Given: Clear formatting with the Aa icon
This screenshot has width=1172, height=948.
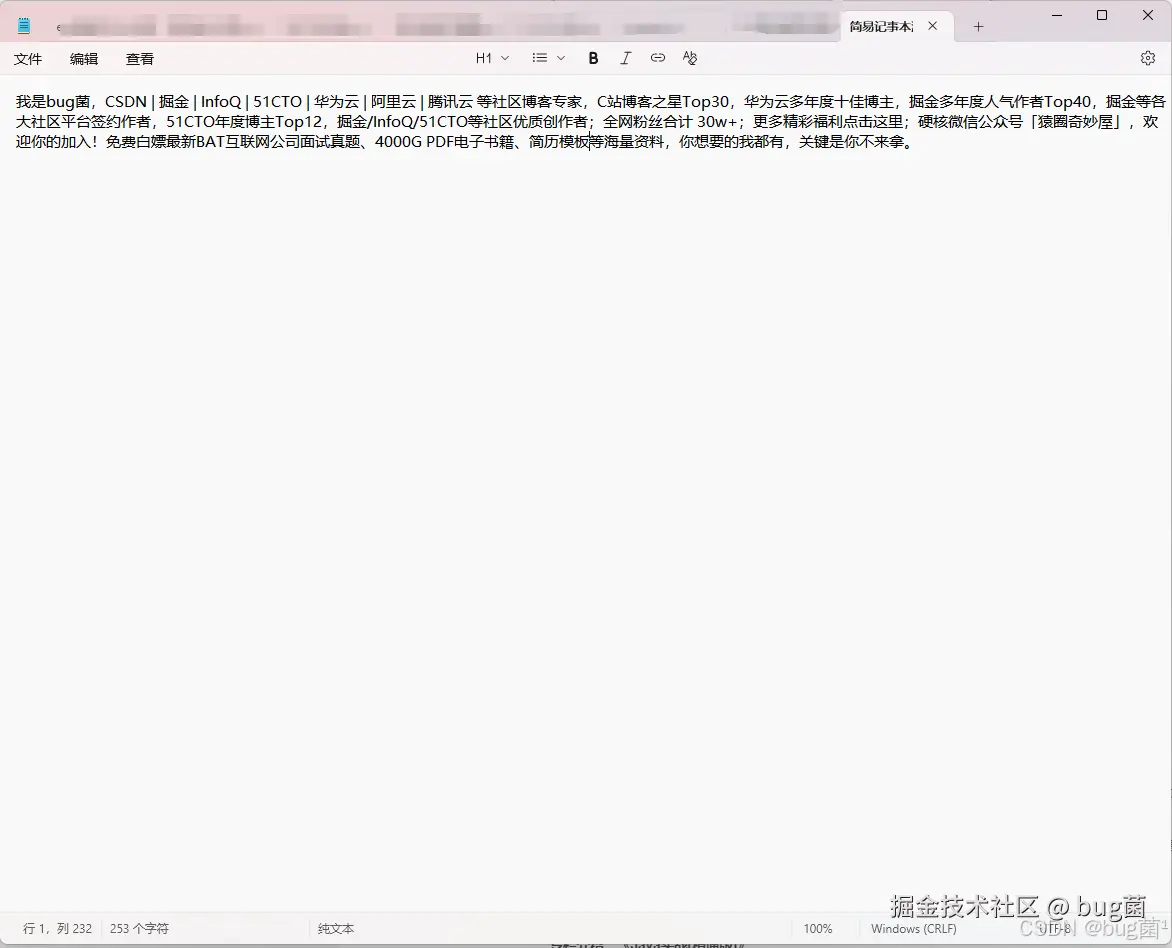Looking at the screenshot, I should tap(690, 58).
